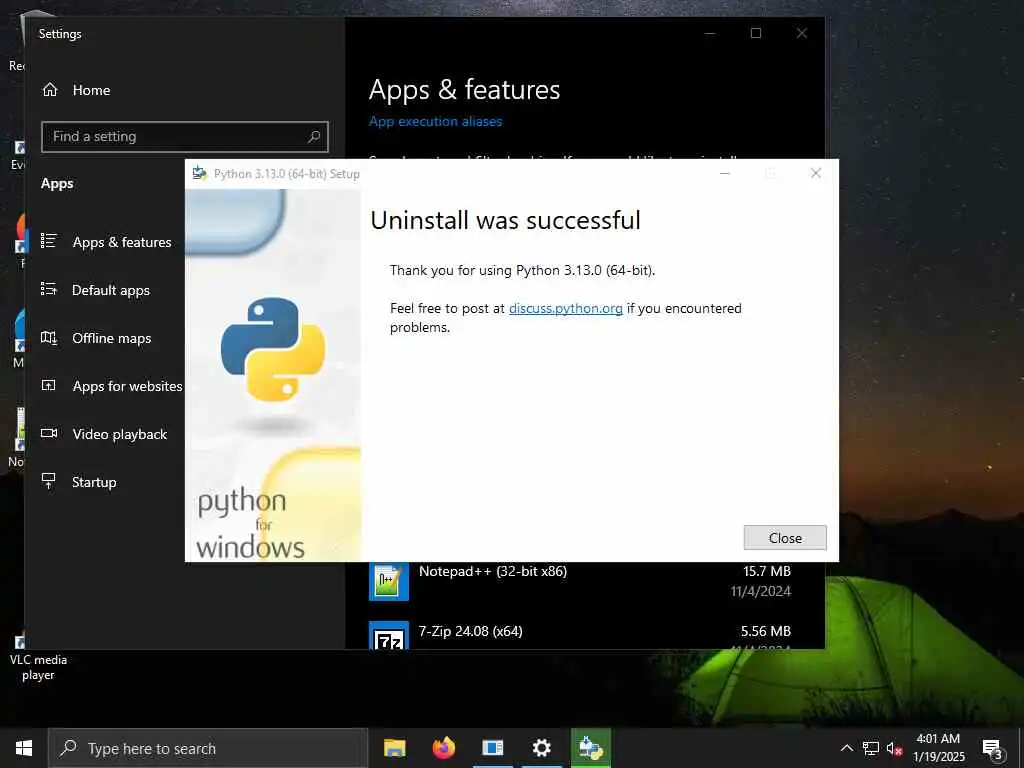Open Startup settings page
The width and height of the screenshot is (1024, 768).
[x=94, y=482]
